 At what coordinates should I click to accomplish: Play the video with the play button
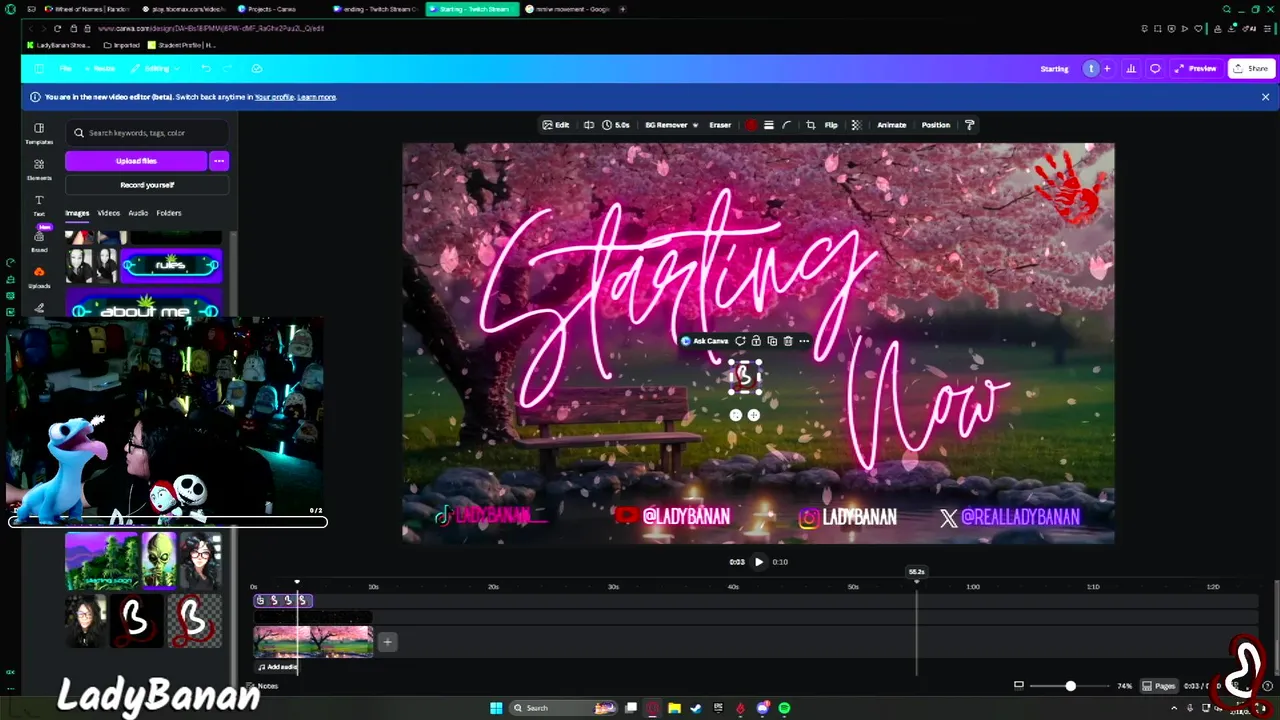pyautogui.click(x=759, y=562)
